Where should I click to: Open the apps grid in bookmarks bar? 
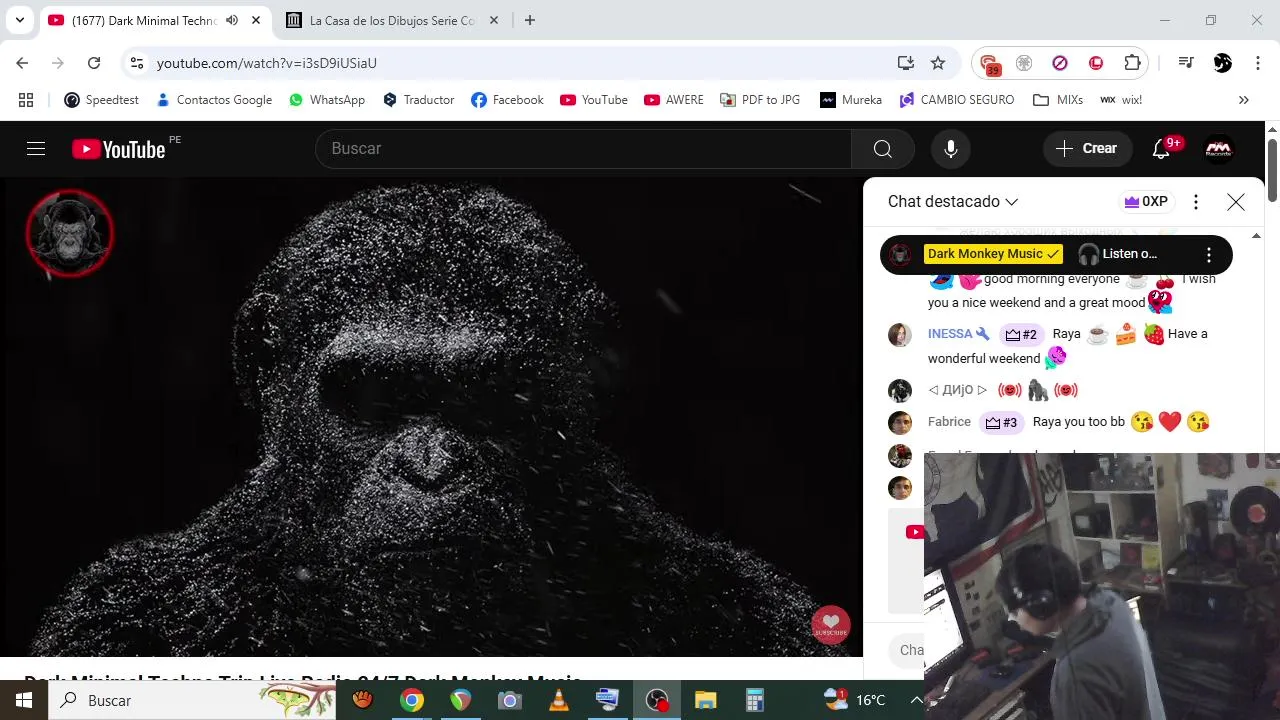[x=26, y=100]
